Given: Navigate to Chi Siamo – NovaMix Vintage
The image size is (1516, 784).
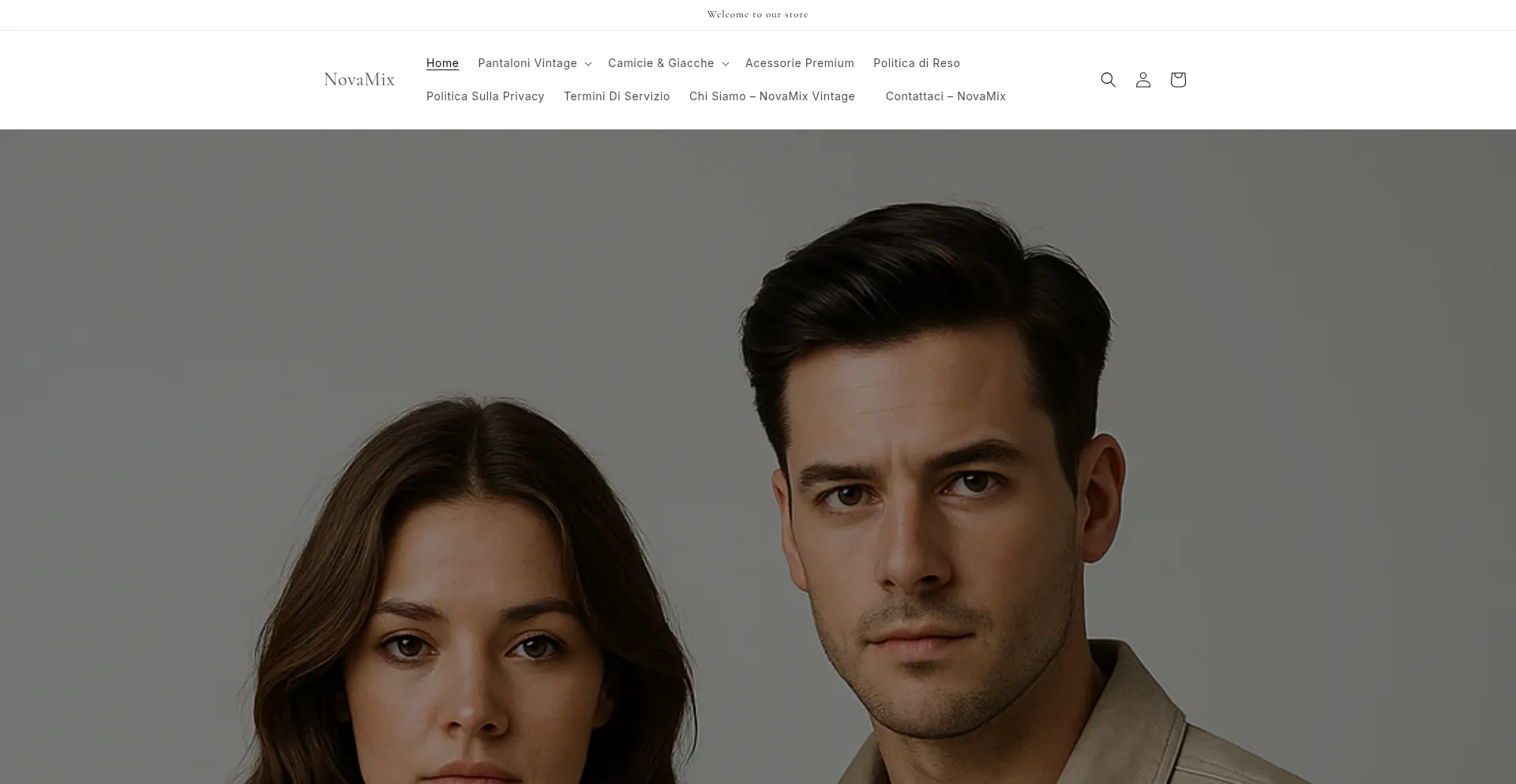Looking at the screenshot, I should pos(771,96).
